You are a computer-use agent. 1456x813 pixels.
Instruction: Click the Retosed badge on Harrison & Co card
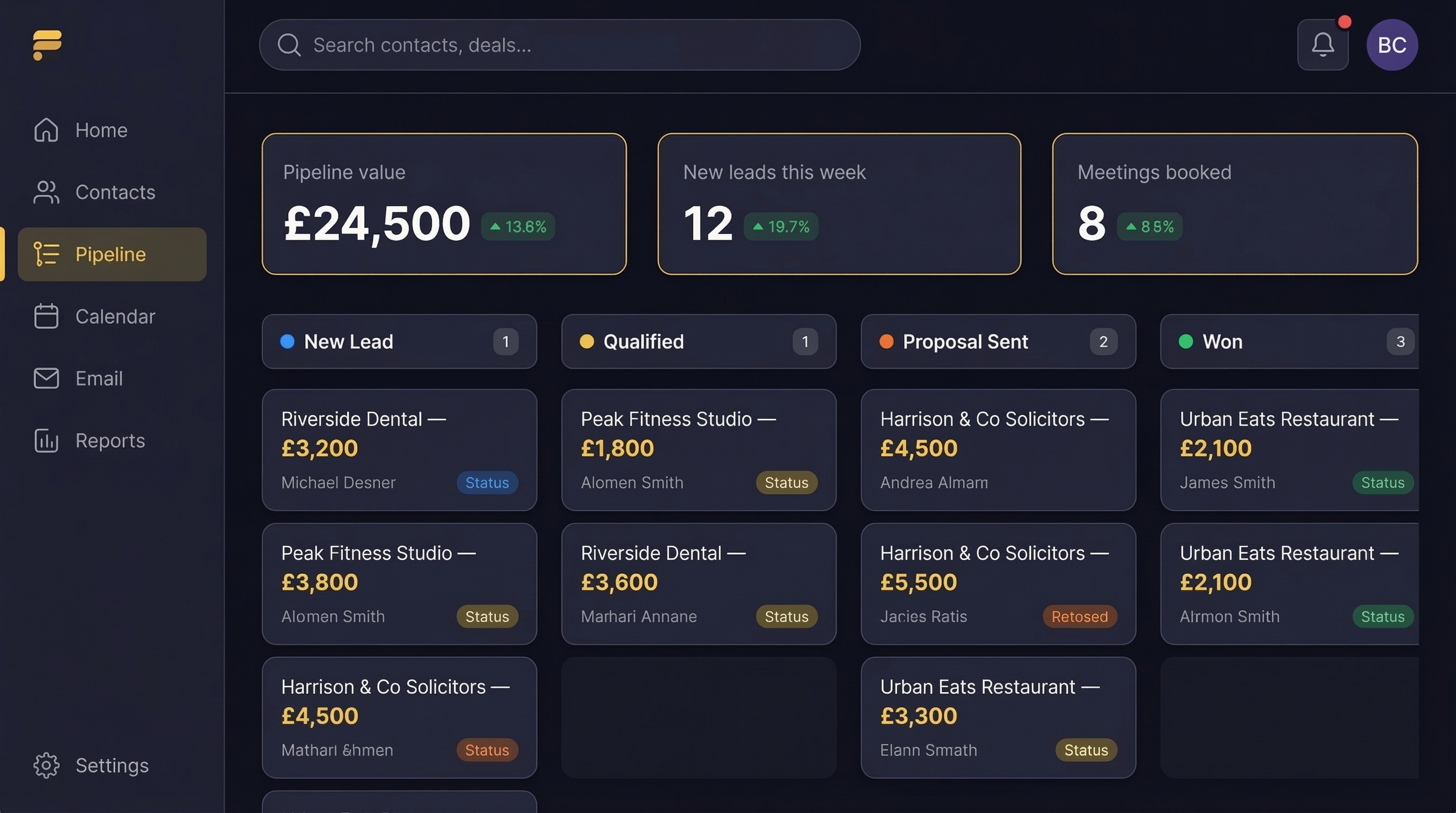[1078, 616]
